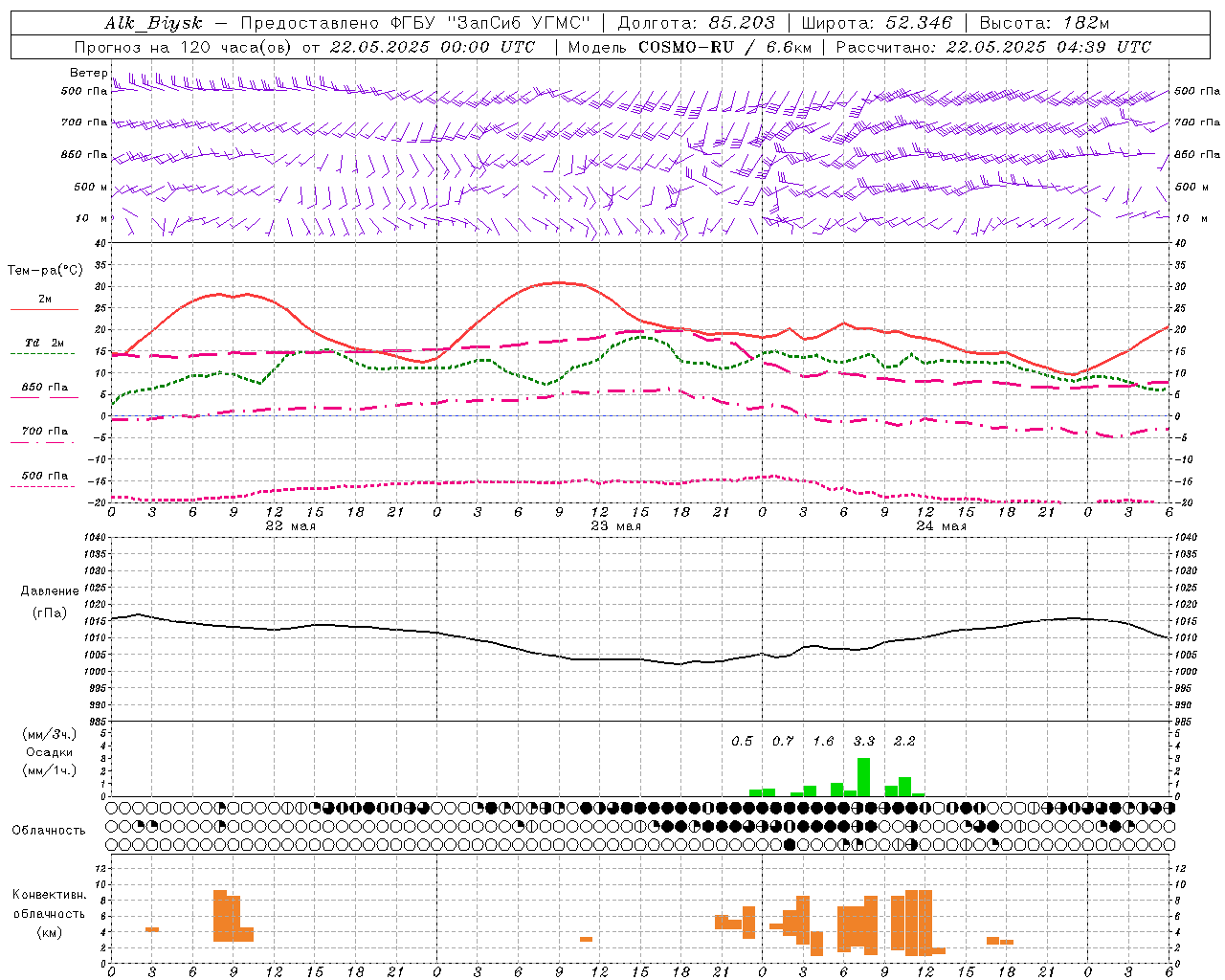Click the (мм/1ч.) precipitation unit label
This screenshot has width=1225, height=980.
[49, 770]
